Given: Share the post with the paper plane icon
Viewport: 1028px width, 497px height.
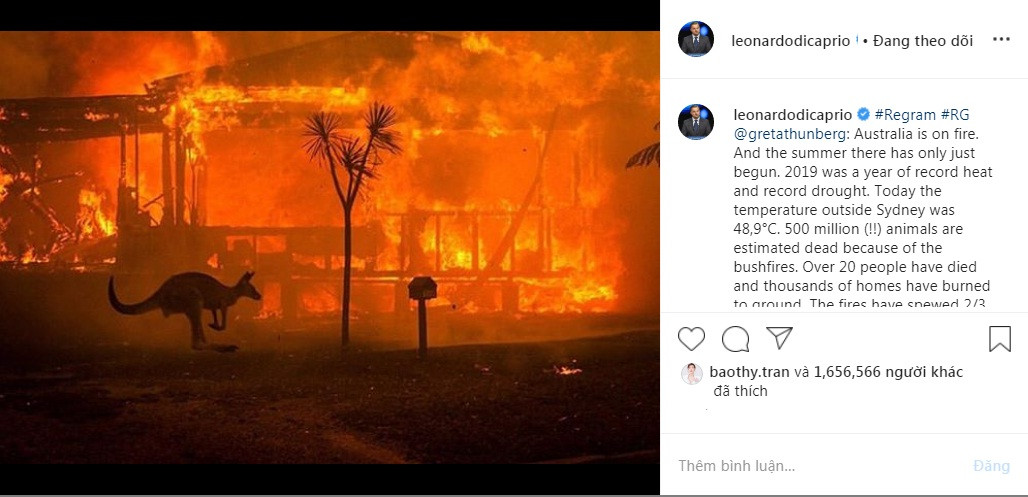Looking at the screenshot, I should [x=780, y=338].
